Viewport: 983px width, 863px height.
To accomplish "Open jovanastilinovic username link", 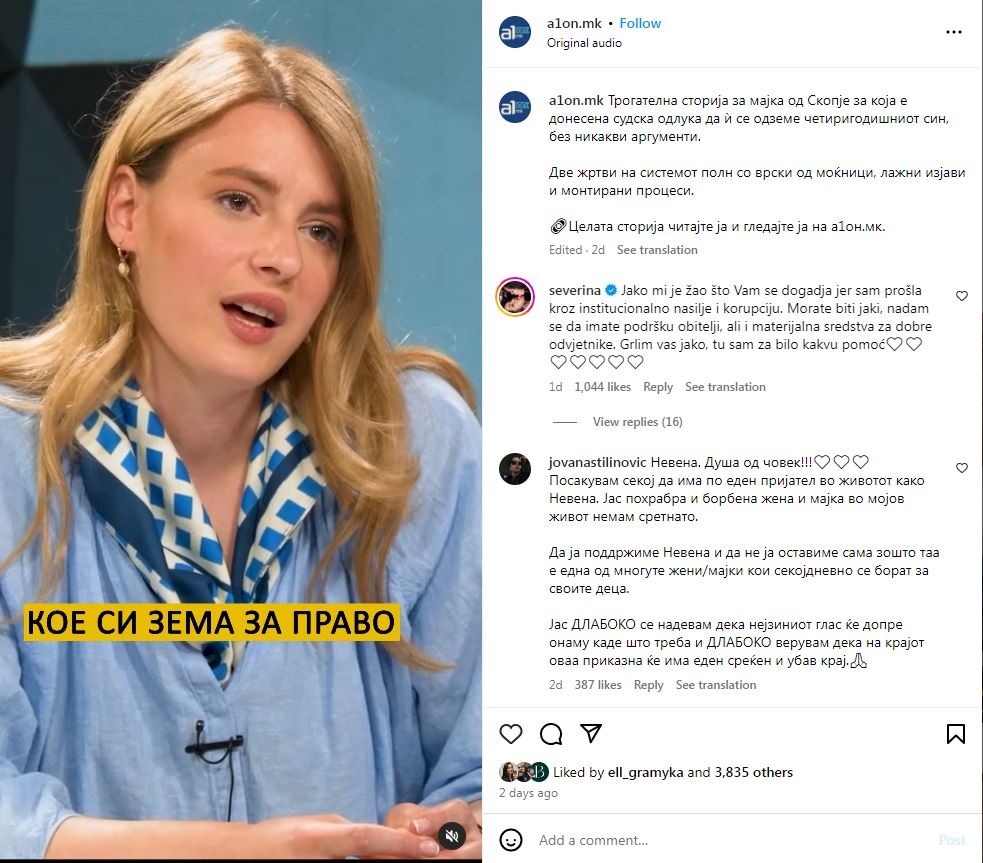I will point(597,463).
